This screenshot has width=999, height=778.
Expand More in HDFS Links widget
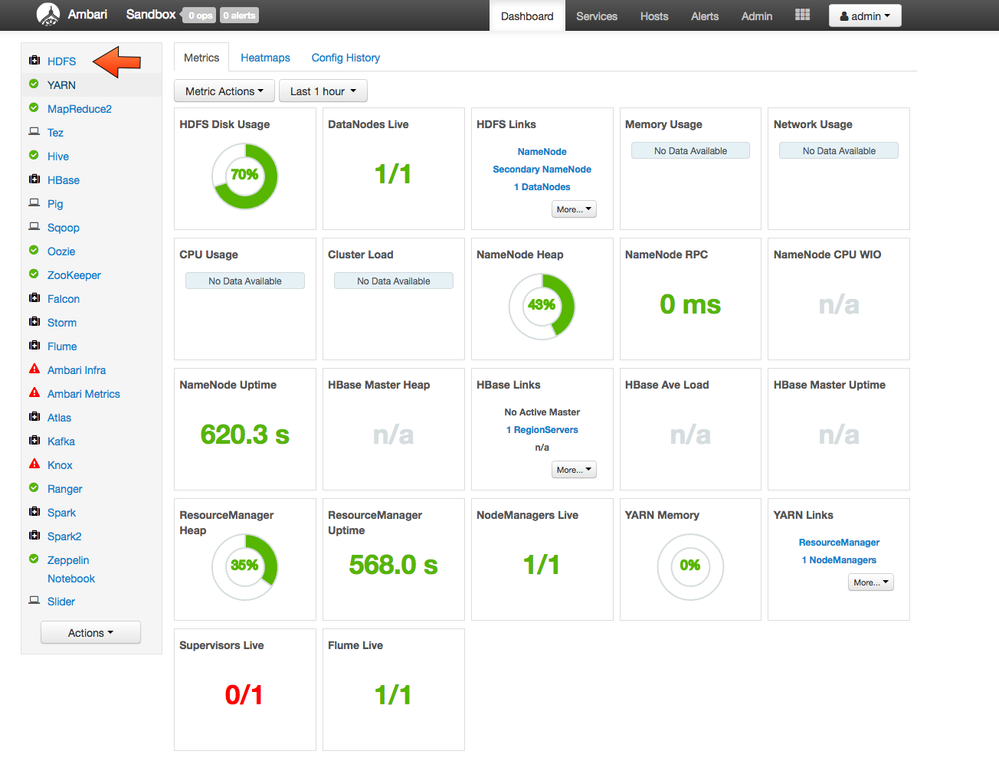click(574, 209)
